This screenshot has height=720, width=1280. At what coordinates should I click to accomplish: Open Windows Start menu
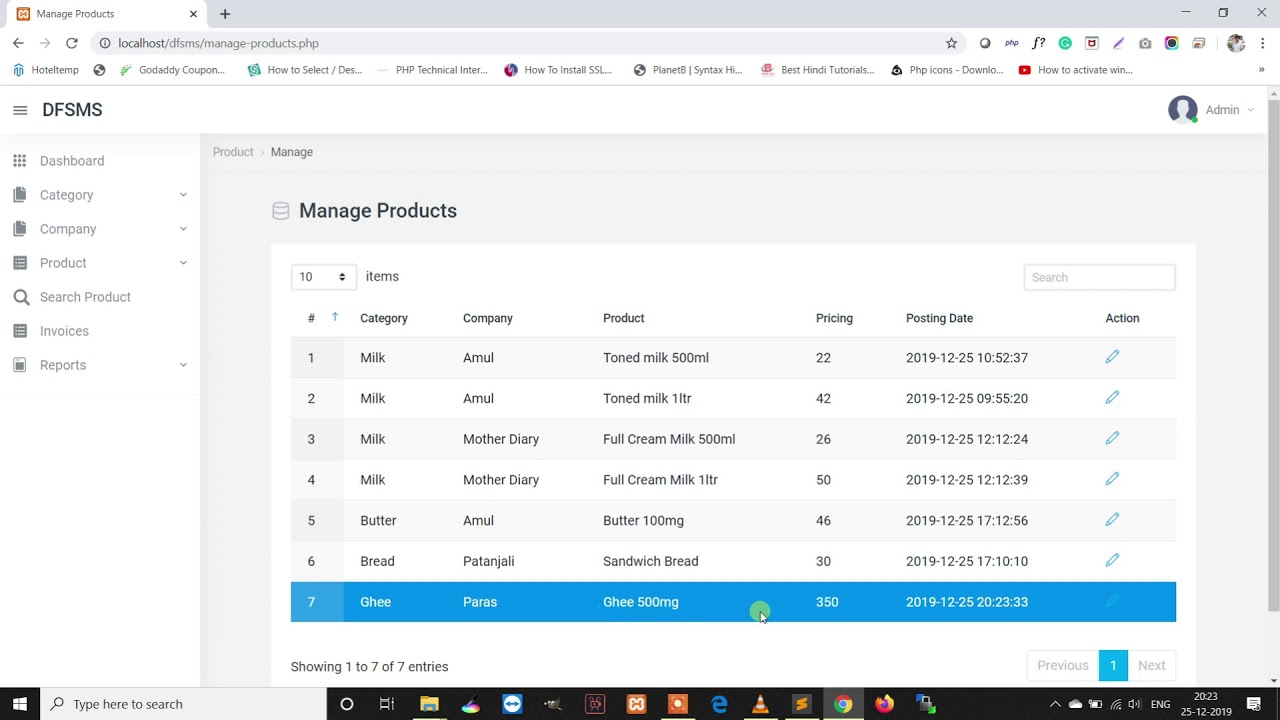point(20,704)
